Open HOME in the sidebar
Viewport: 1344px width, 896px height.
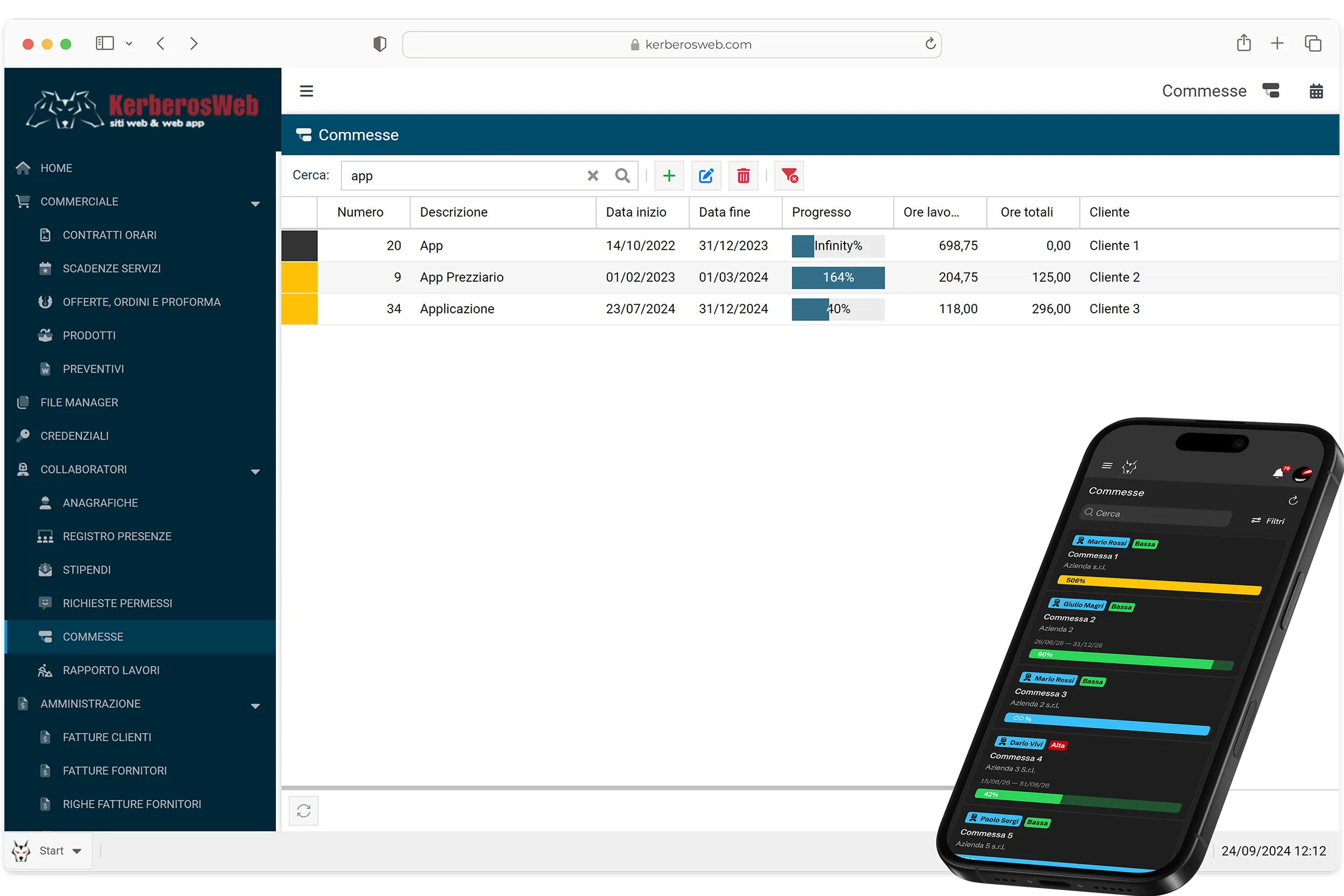pyautogui.click(x=140, y=168)
